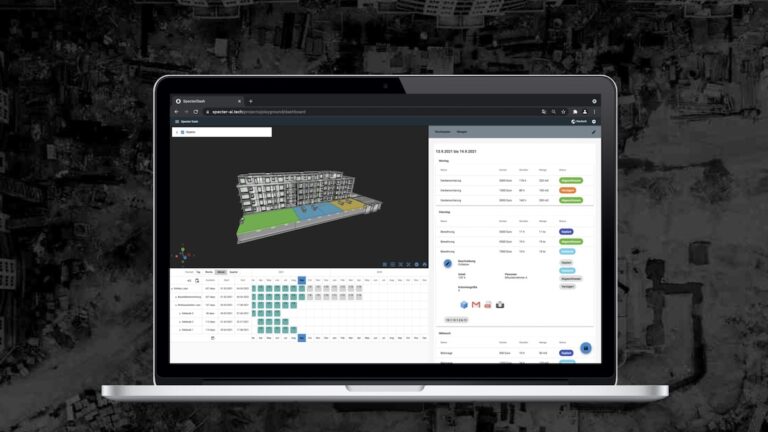Open a new browser tab with plus button

[250, 101]
